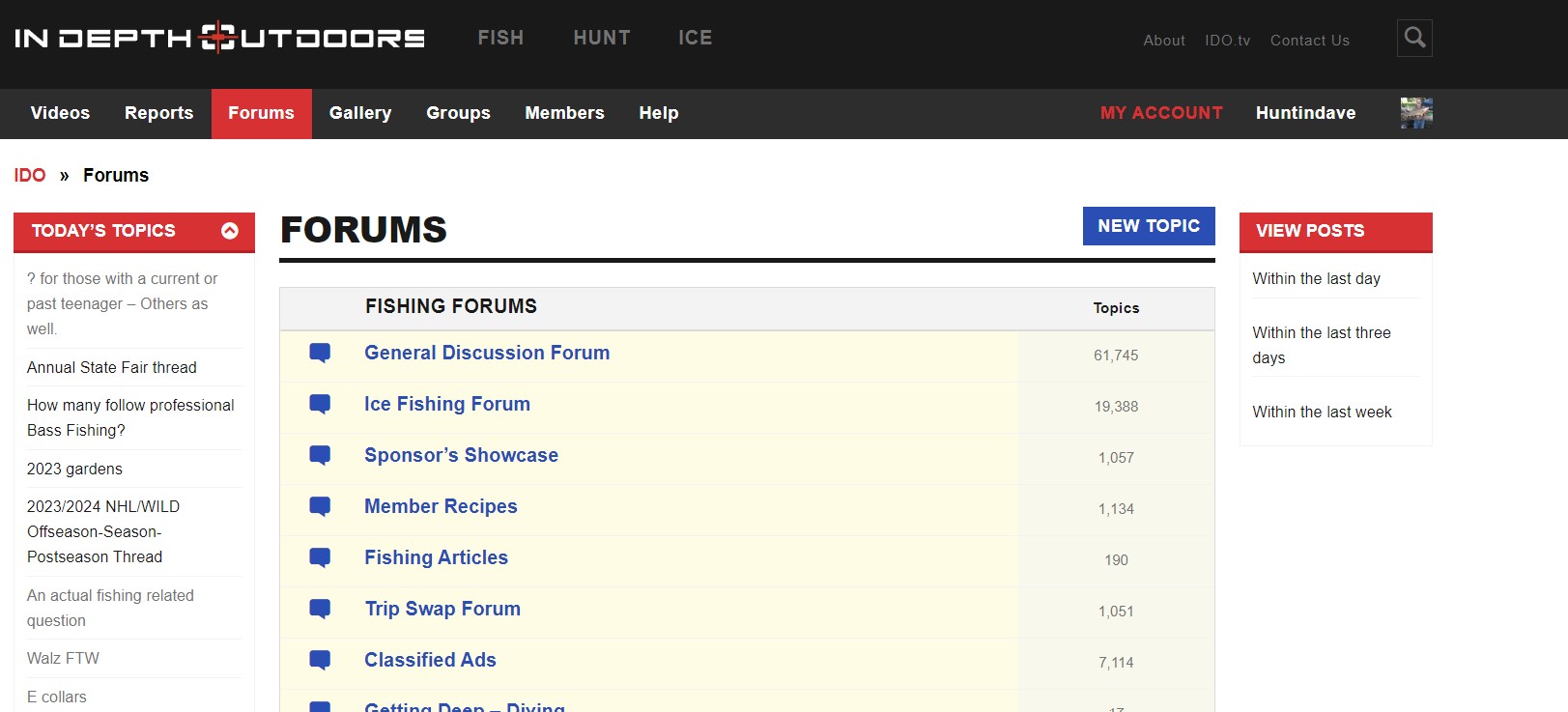Click the Huntindave username link
Screen dimensions: 1568x712
[x=1305, y=113]
